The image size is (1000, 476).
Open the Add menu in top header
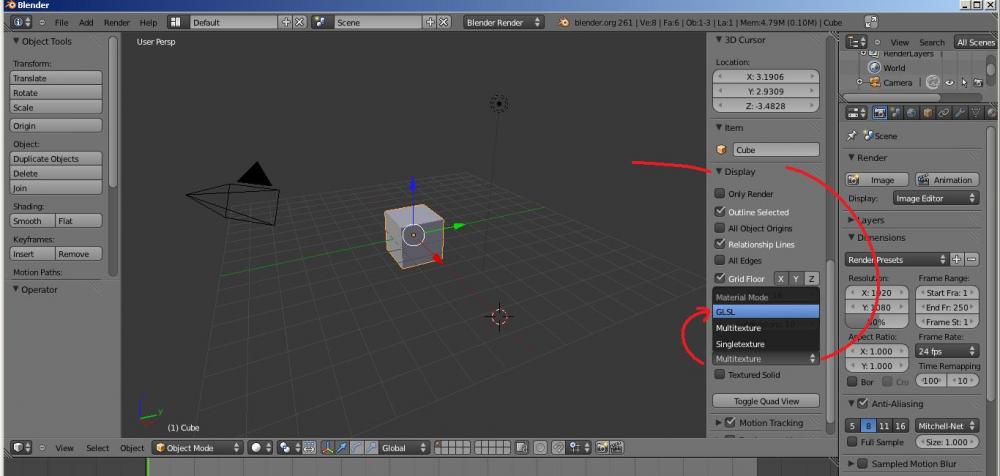86,22
